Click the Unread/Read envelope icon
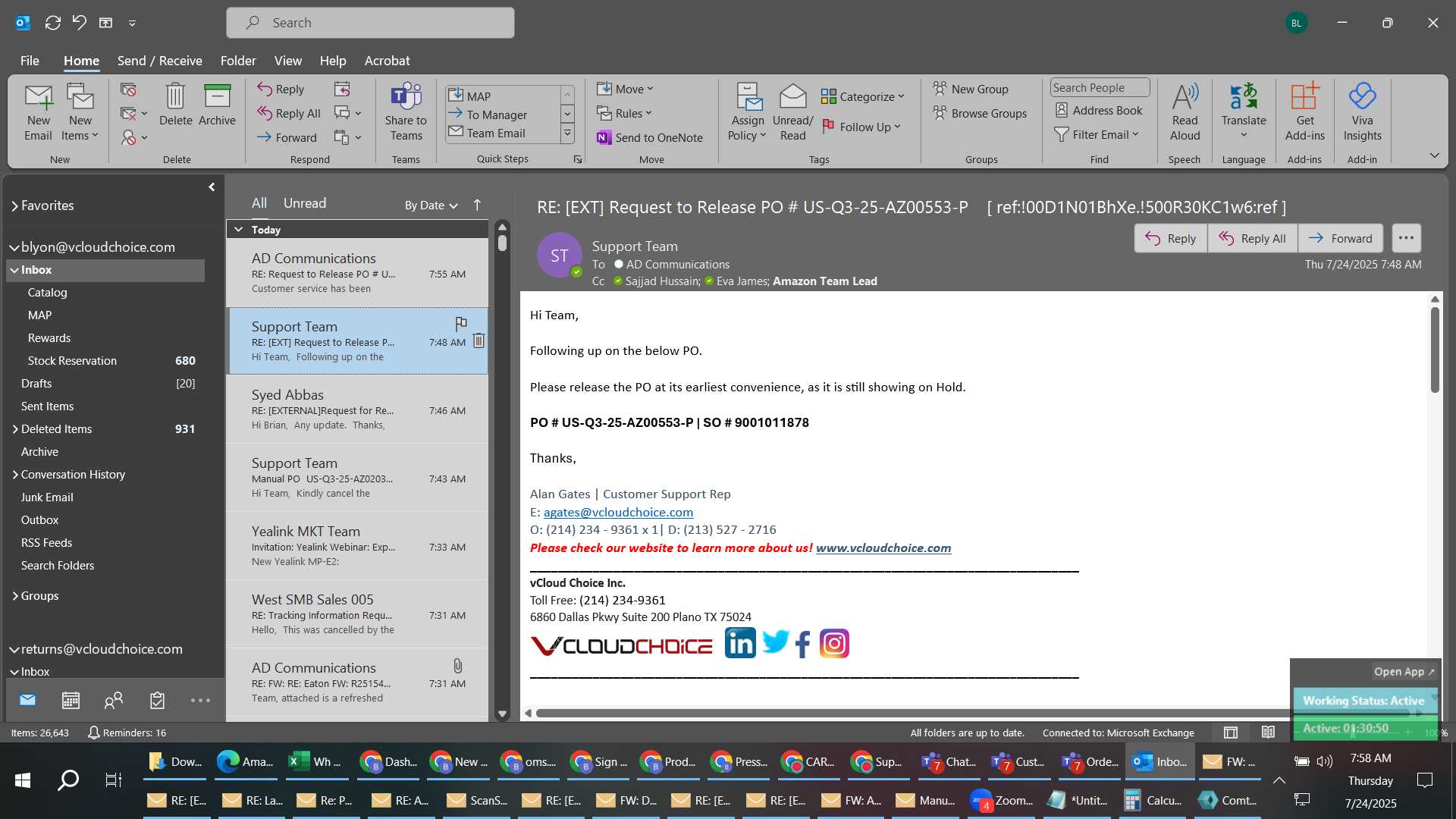This screenshot has height=819, width=1456. click(792, 96)
